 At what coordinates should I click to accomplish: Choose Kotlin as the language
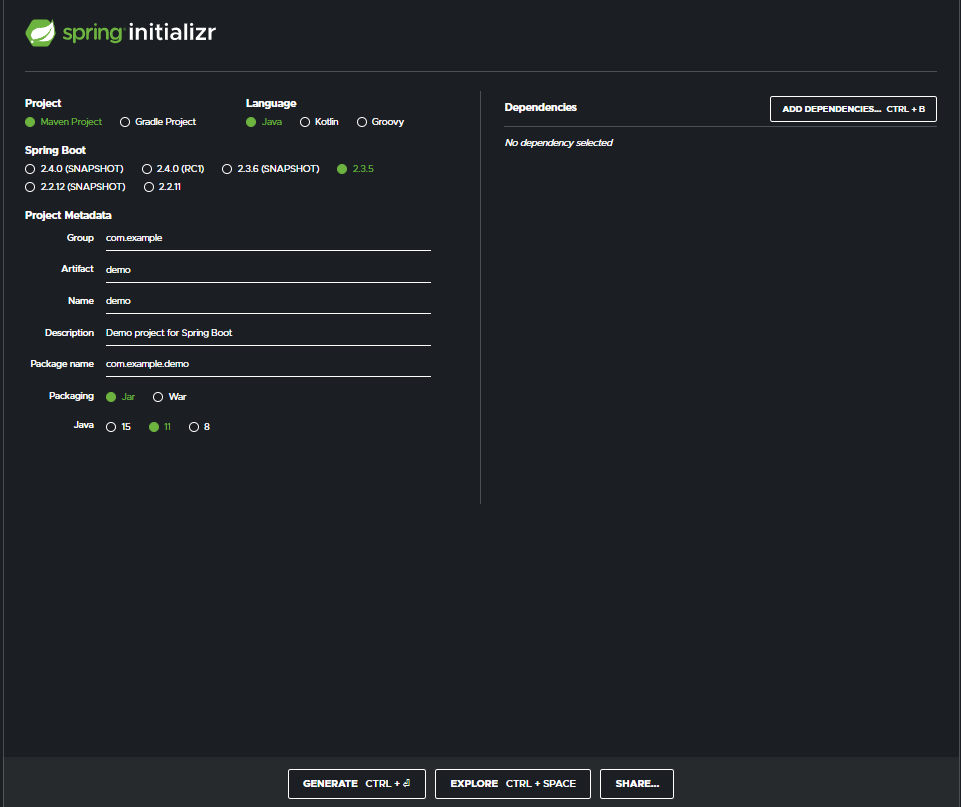coord(319,122)
